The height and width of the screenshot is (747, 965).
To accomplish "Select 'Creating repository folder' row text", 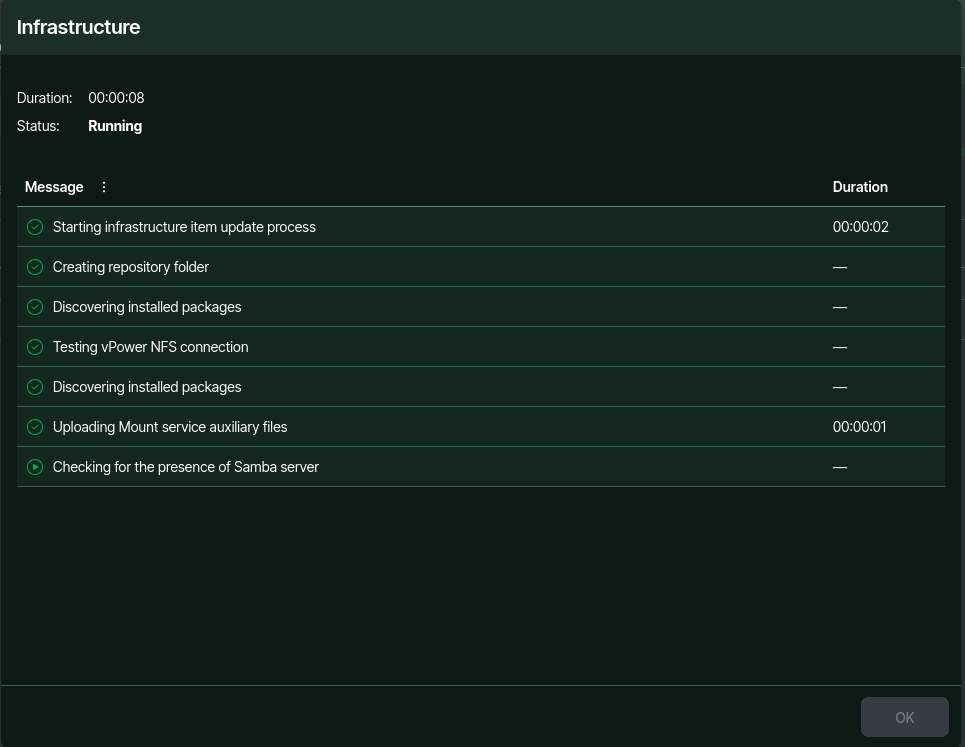I will (x=130, y=267).
